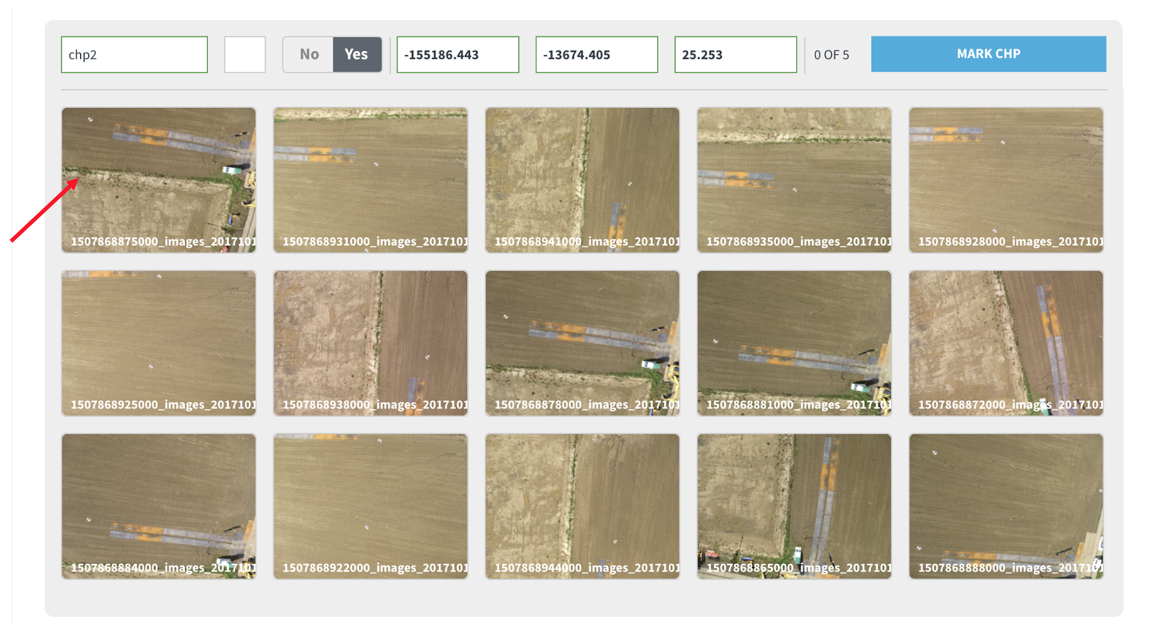Open thumbnail 1507868872000_images
Image resolution: width=1149 pixels, height=637 pixels.
1006,343
